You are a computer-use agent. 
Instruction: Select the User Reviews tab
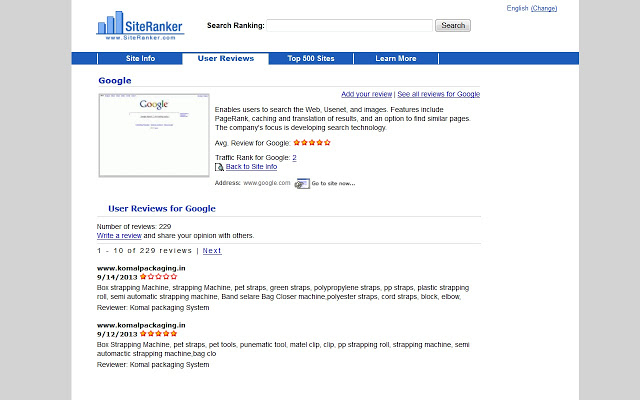[x=226, y=58]
